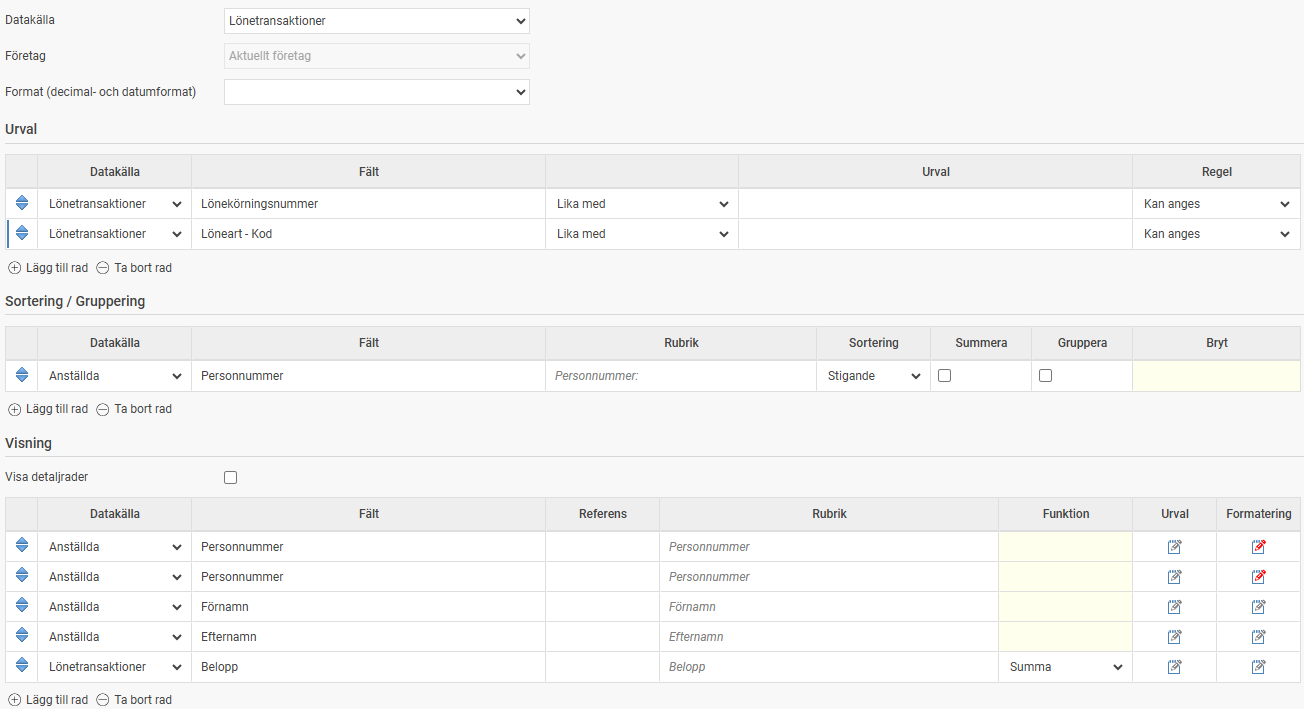This screenshot has height=709, width=1304.
Task: Click the yellow Bryt cell in the sorting row
Action: coord(1215,376)
